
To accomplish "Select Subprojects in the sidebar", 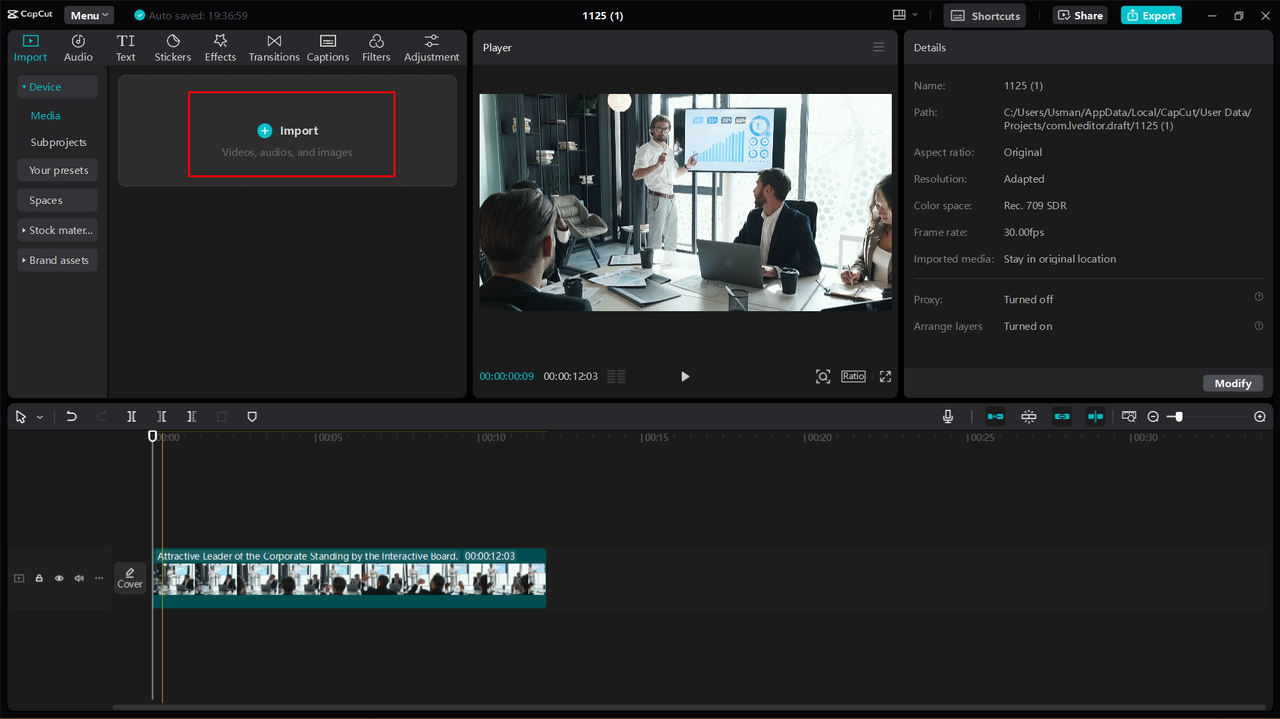I will [x=58, y=142].
